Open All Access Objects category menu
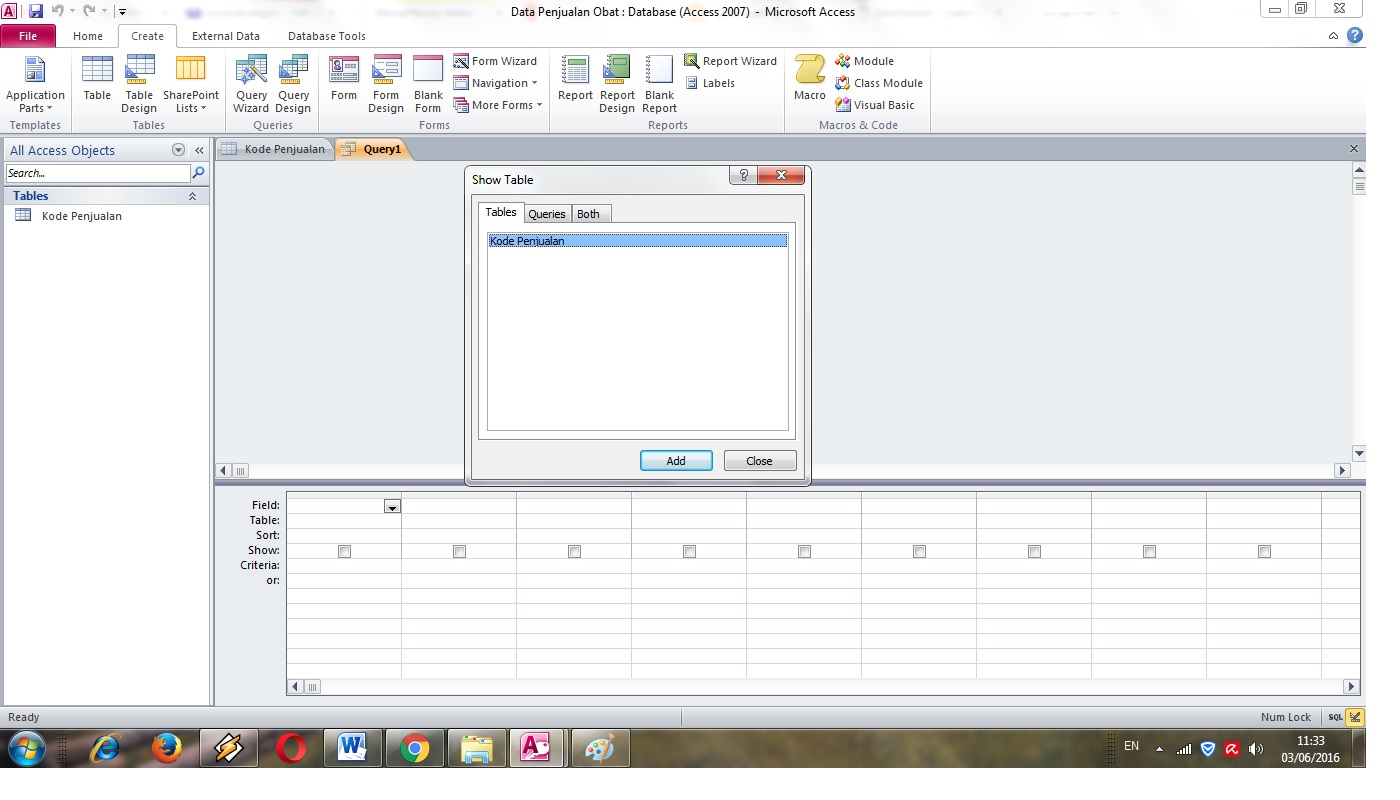This screenshot has width=1400, height=800. point(179,150)
